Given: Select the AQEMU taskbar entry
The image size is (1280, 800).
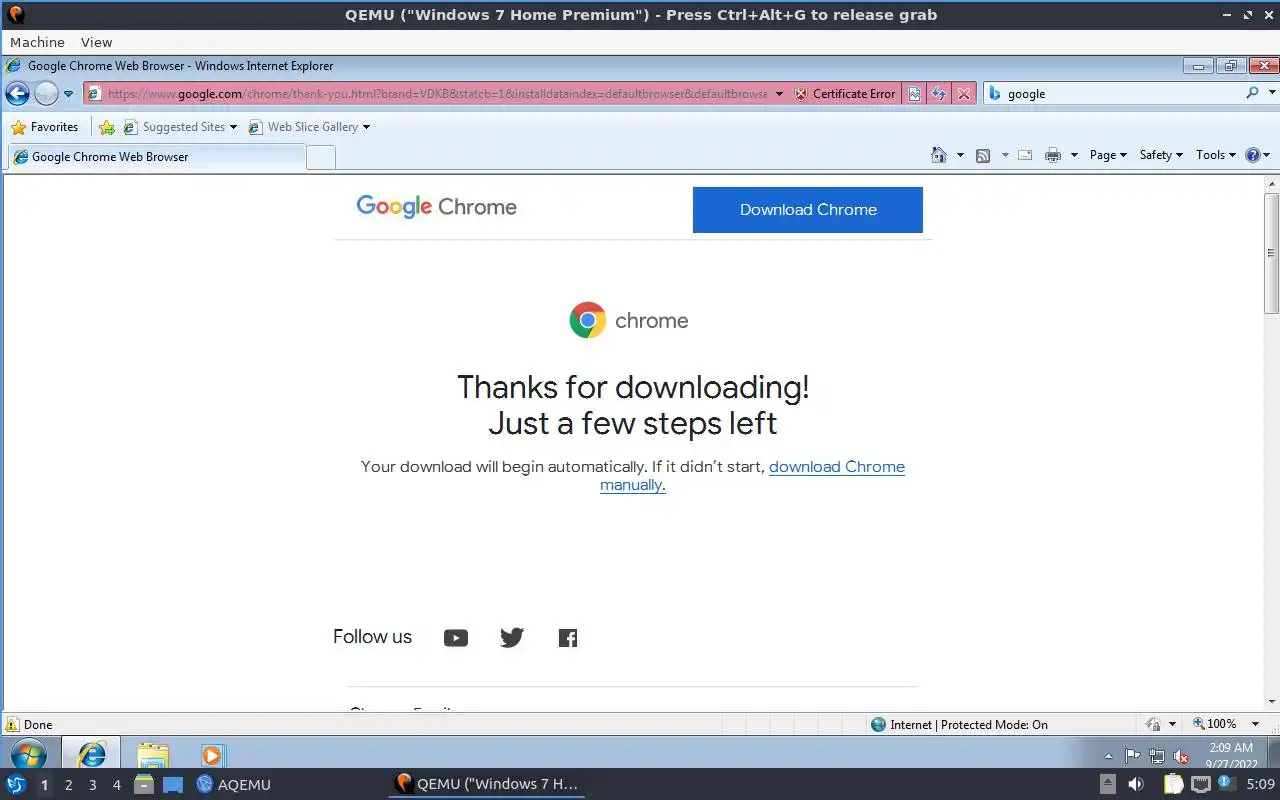Looking at the screenshot, I should (233, 785).
